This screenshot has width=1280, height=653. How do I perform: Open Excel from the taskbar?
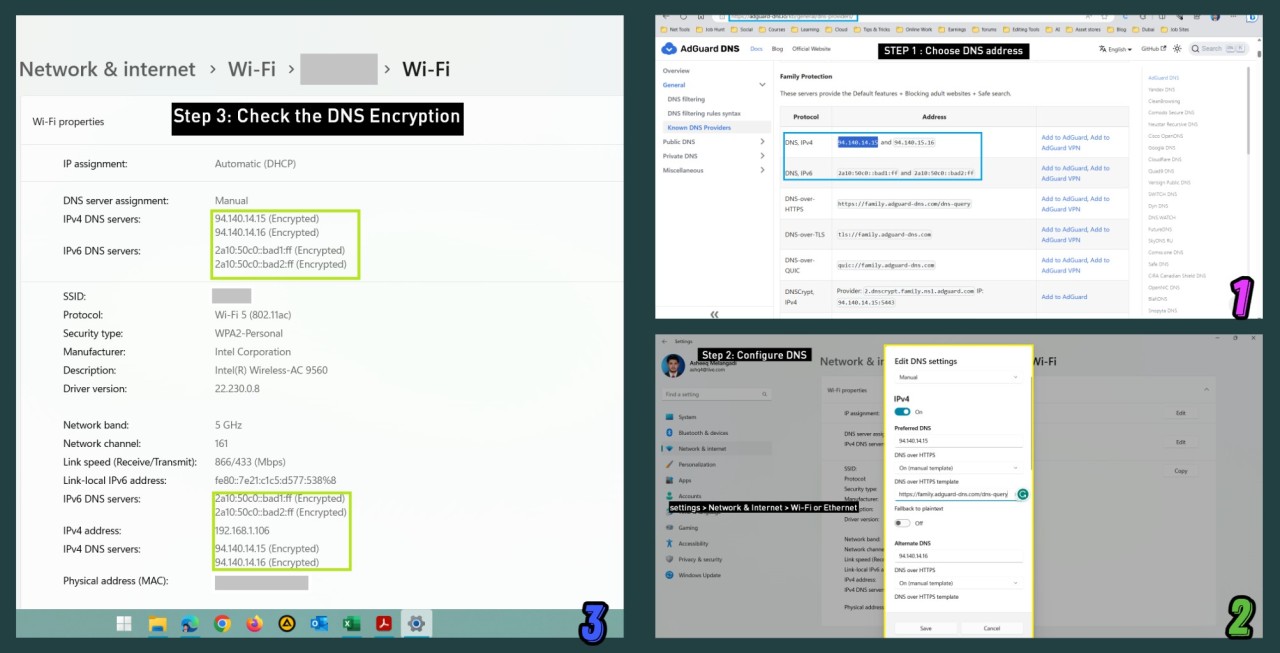coord(351,623)
